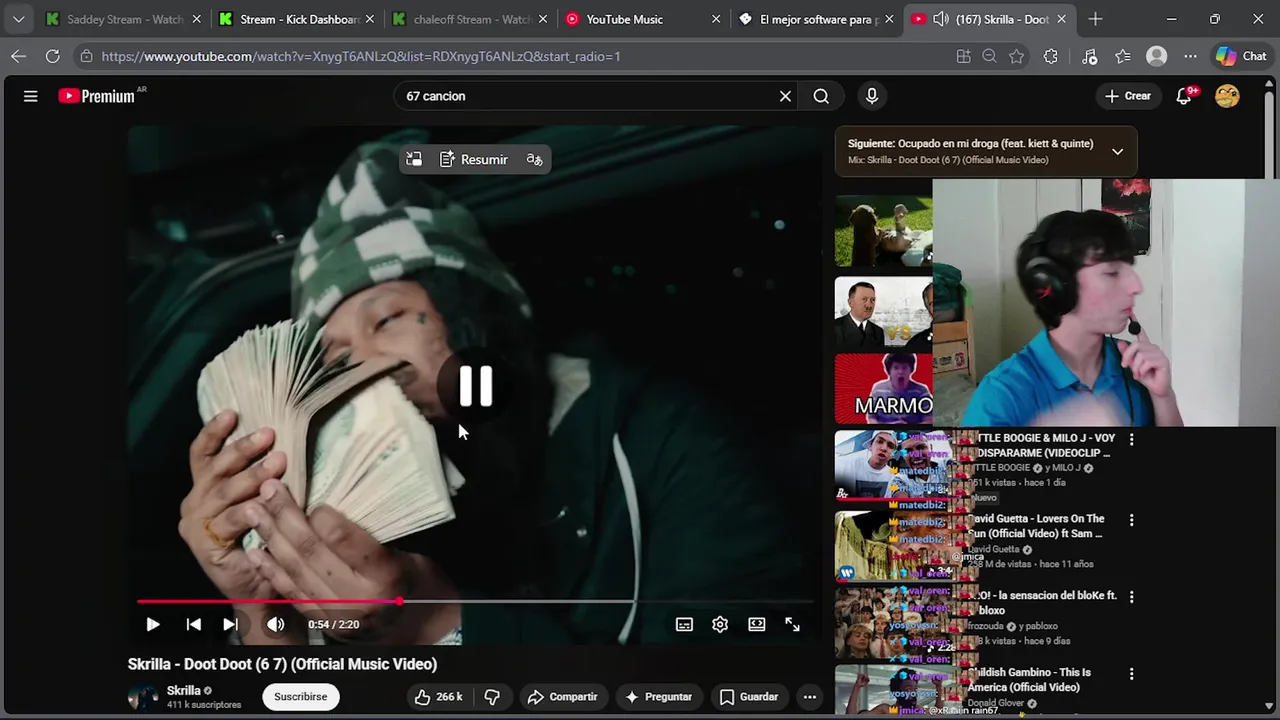Open browser extensions puzzle icon
This screenshot has height=720, width=1280.
(1051, 56)
